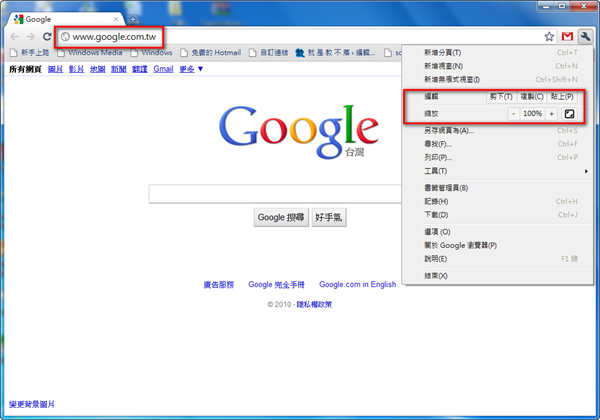Click the Google 完全手冊 link
The image size is (600, 420).
click(x=276, y=285)
